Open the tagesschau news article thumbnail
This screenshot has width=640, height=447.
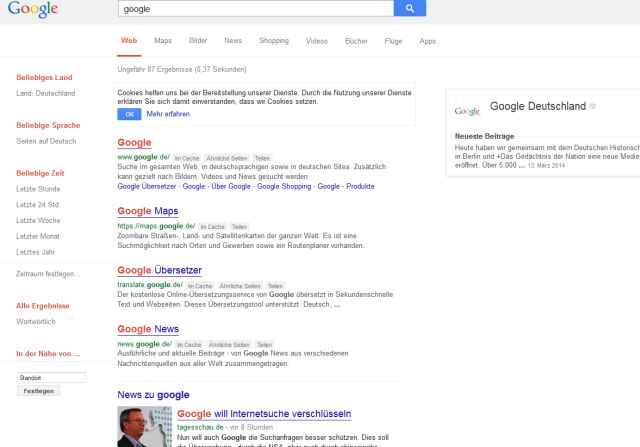144,427
